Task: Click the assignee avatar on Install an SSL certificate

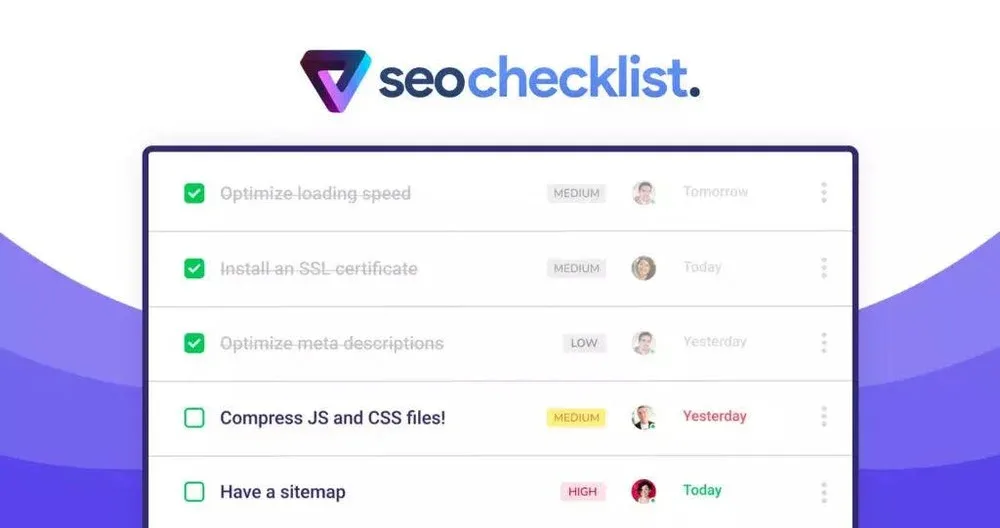Action: tap(644, 268)
